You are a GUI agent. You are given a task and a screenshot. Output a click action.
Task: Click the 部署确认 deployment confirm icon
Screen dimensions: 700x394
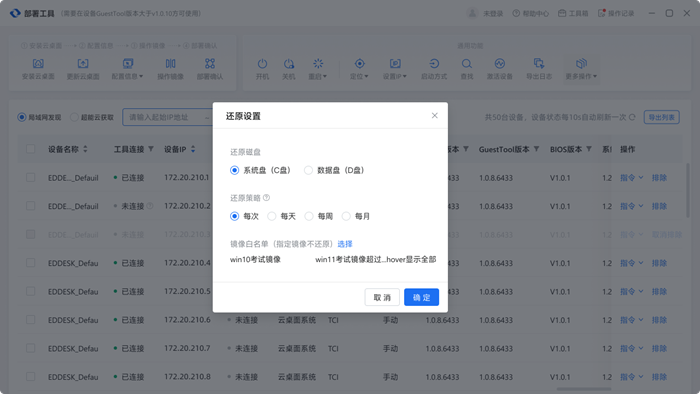point(210,64)
